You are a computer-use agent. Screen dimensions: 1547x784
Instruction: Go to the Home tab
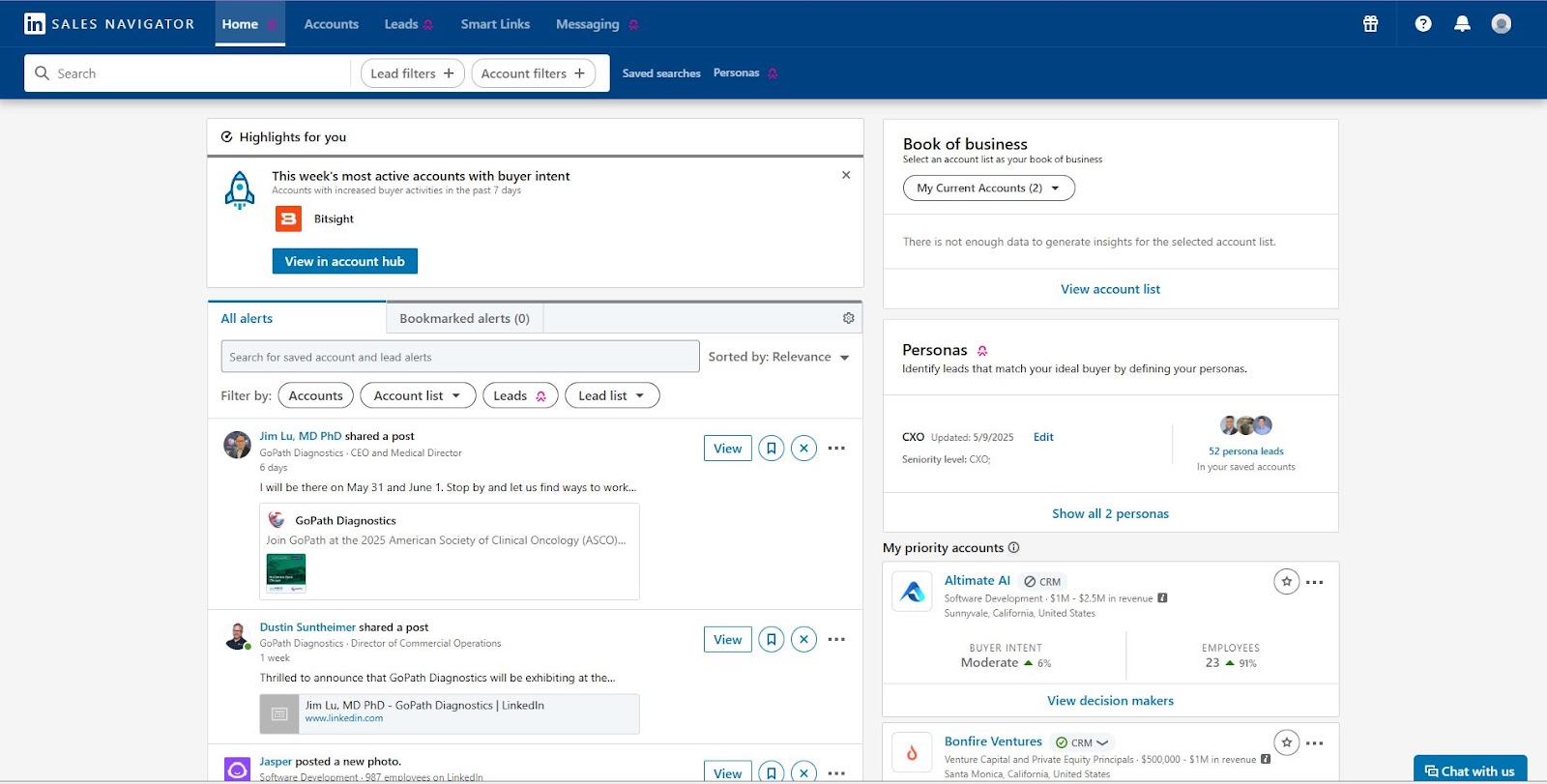[x=249, y=24]
